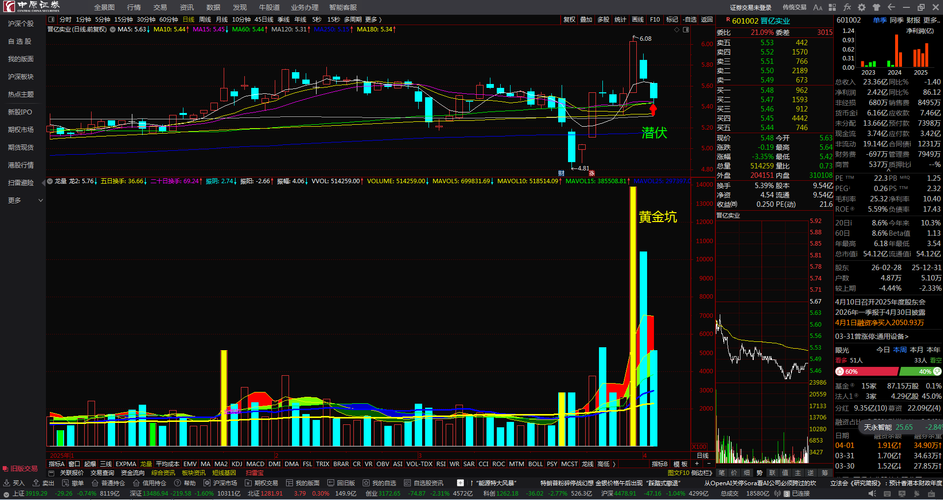Click the 普通持仓 holdings icon
The image size is (943, 500).
[x=95, y=483]
